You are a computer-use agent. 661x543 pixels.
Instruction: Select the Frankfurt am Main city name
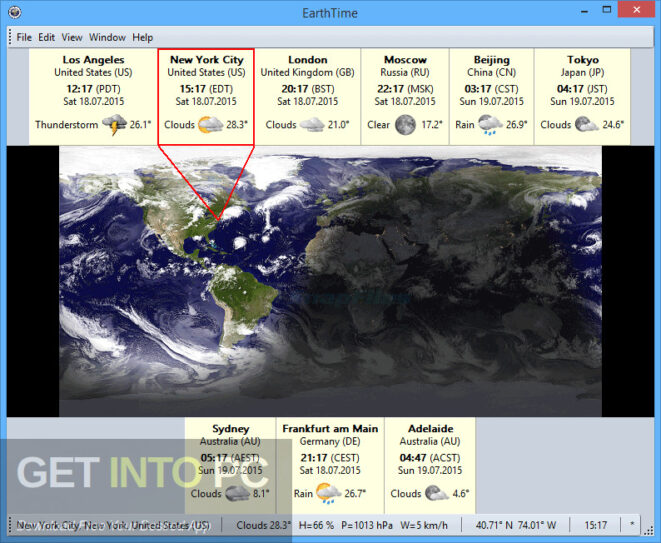(x=330, y=429)
